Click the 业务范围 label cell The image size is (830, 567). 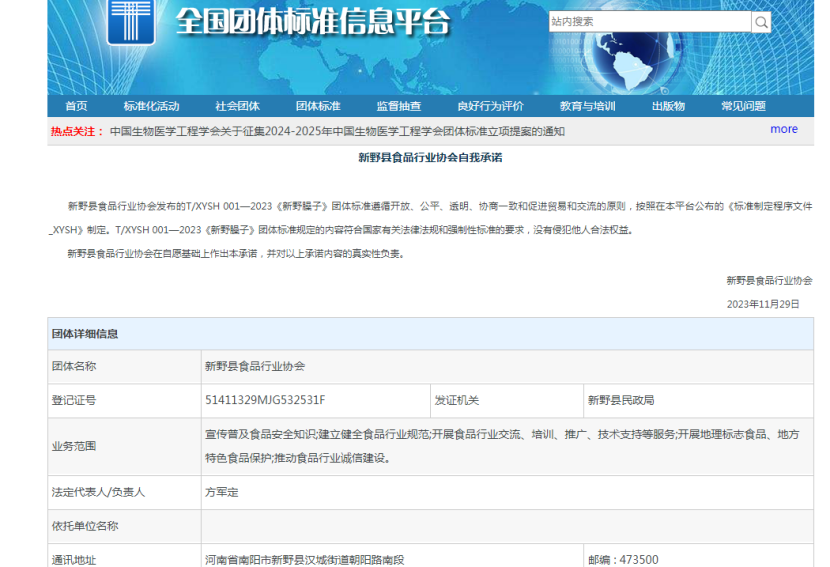pos(124,446)
